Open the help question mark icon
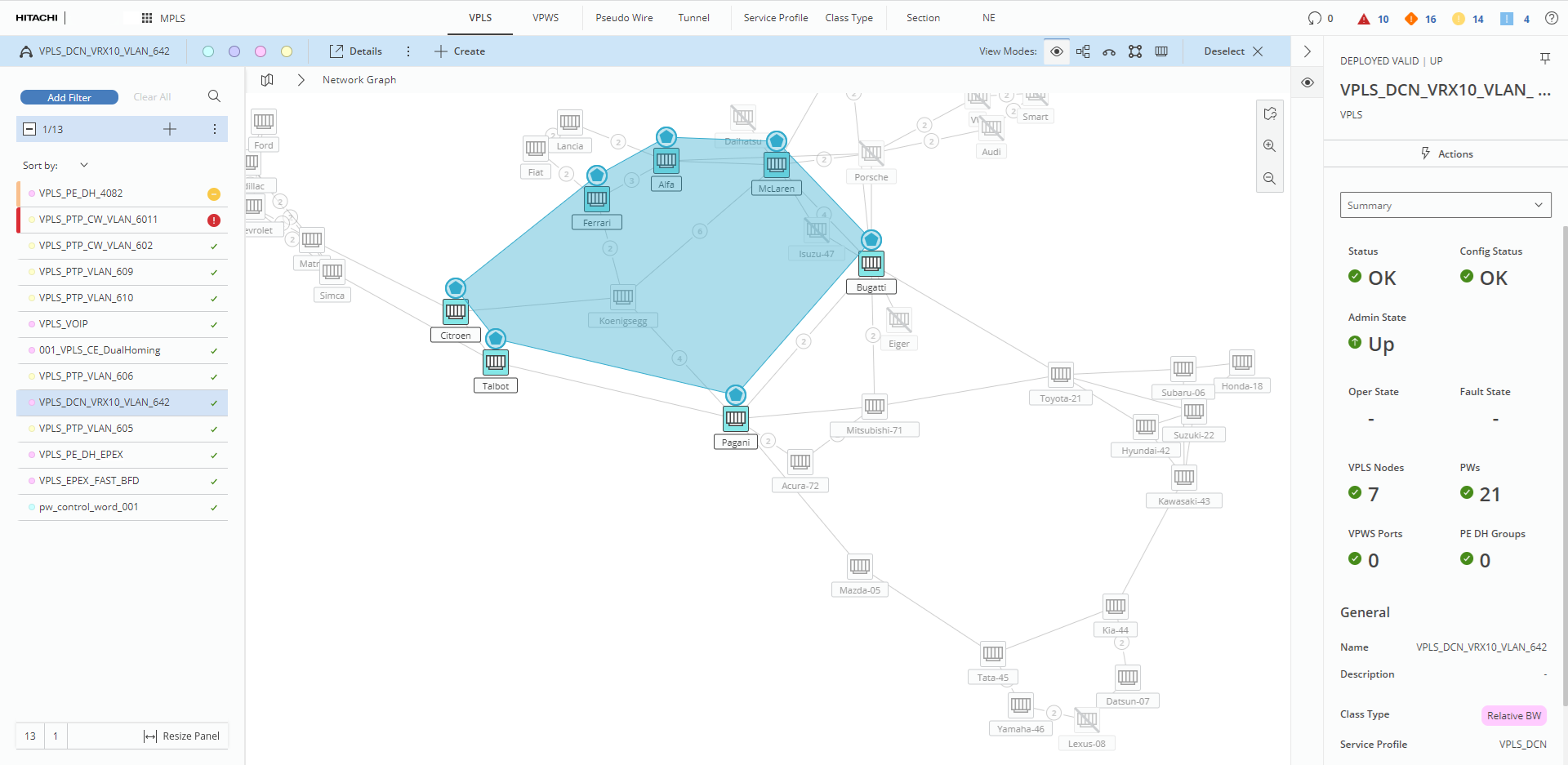 point(1551,18)
